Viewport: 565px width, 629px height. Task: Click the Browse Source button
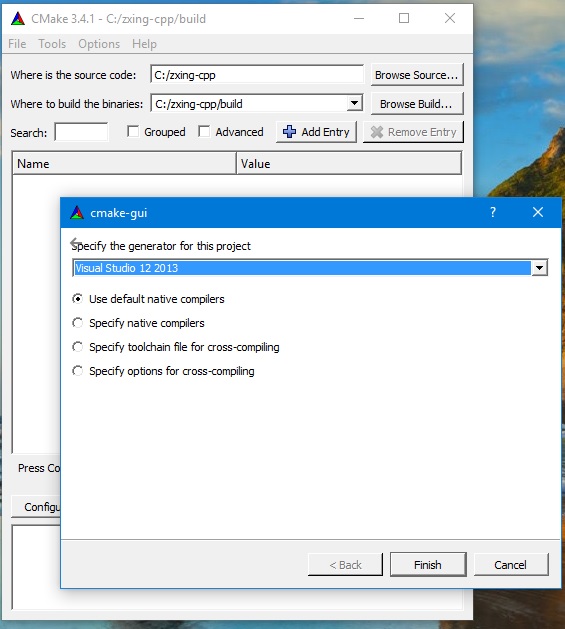click(417, 75)
